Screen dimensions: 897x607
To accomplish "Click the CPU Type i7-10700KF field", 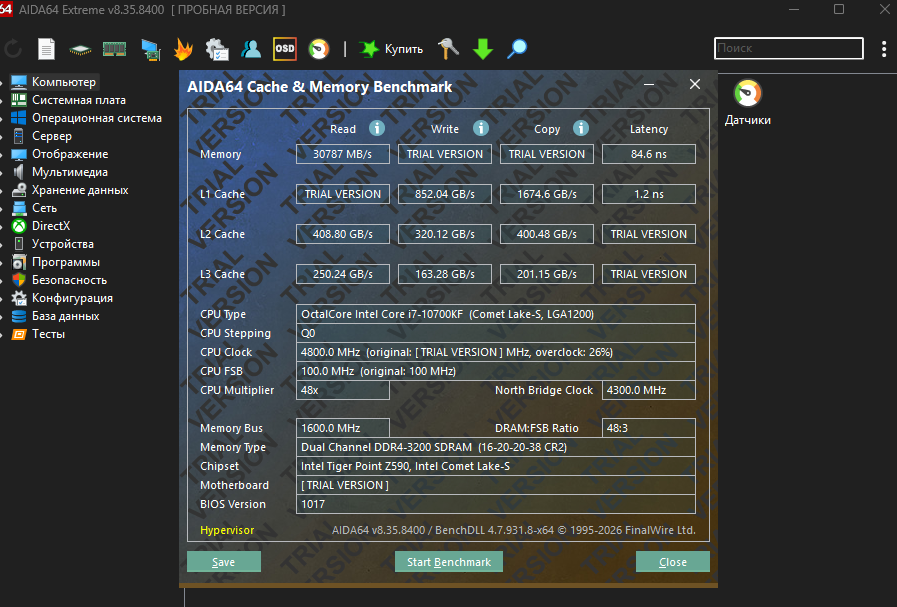I will 496,314.
